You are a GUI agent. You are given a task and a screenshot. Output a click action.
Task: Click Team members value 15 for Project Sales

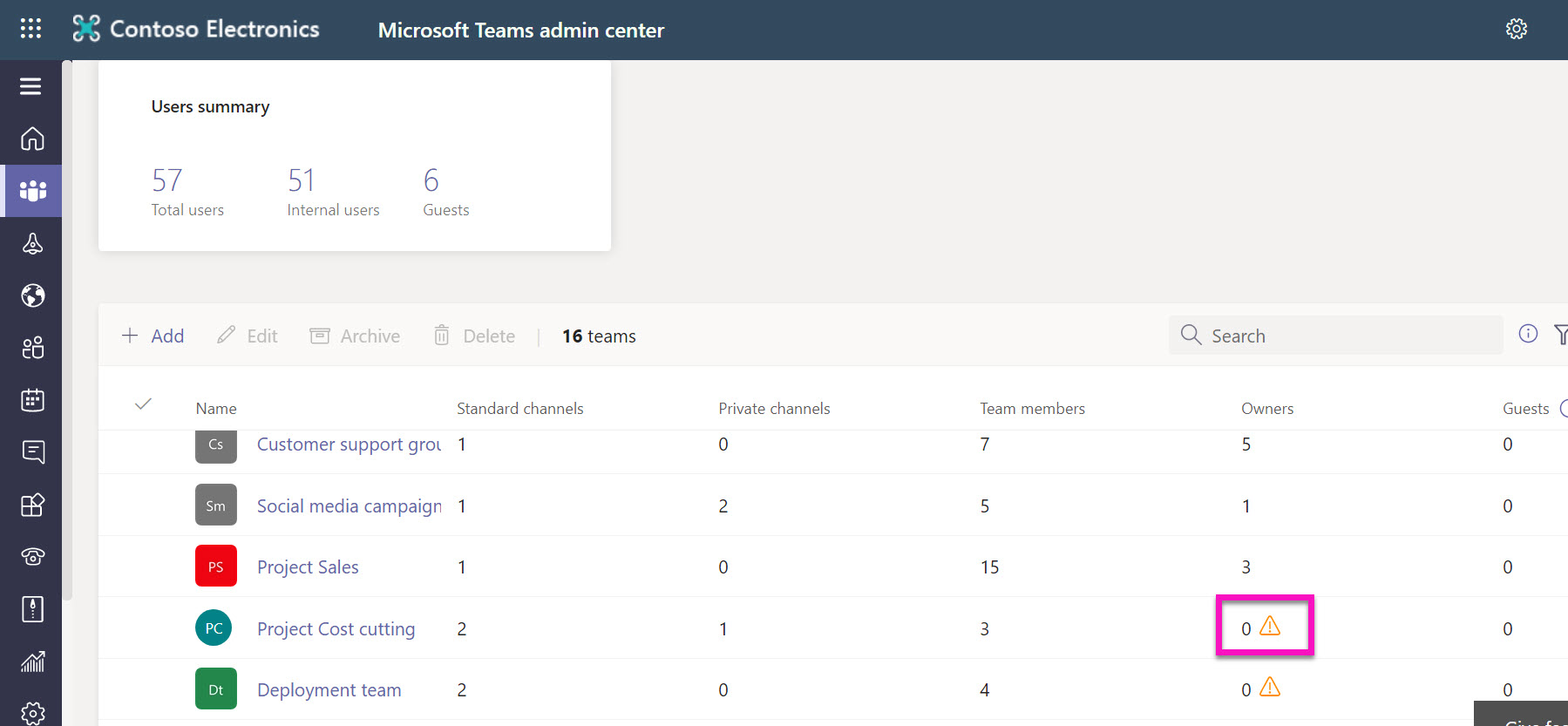989,567
